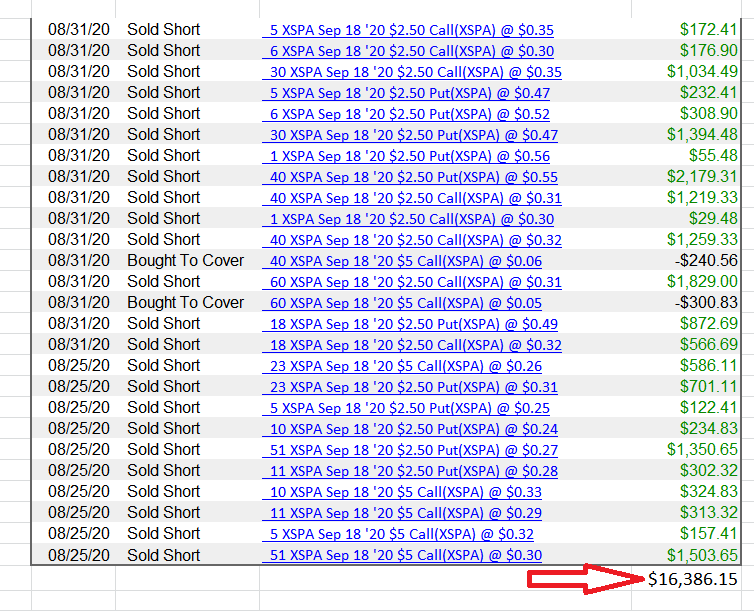
Task: Open link 6 XSPA $2.50 Call @ $0.30
Action: 408,51
